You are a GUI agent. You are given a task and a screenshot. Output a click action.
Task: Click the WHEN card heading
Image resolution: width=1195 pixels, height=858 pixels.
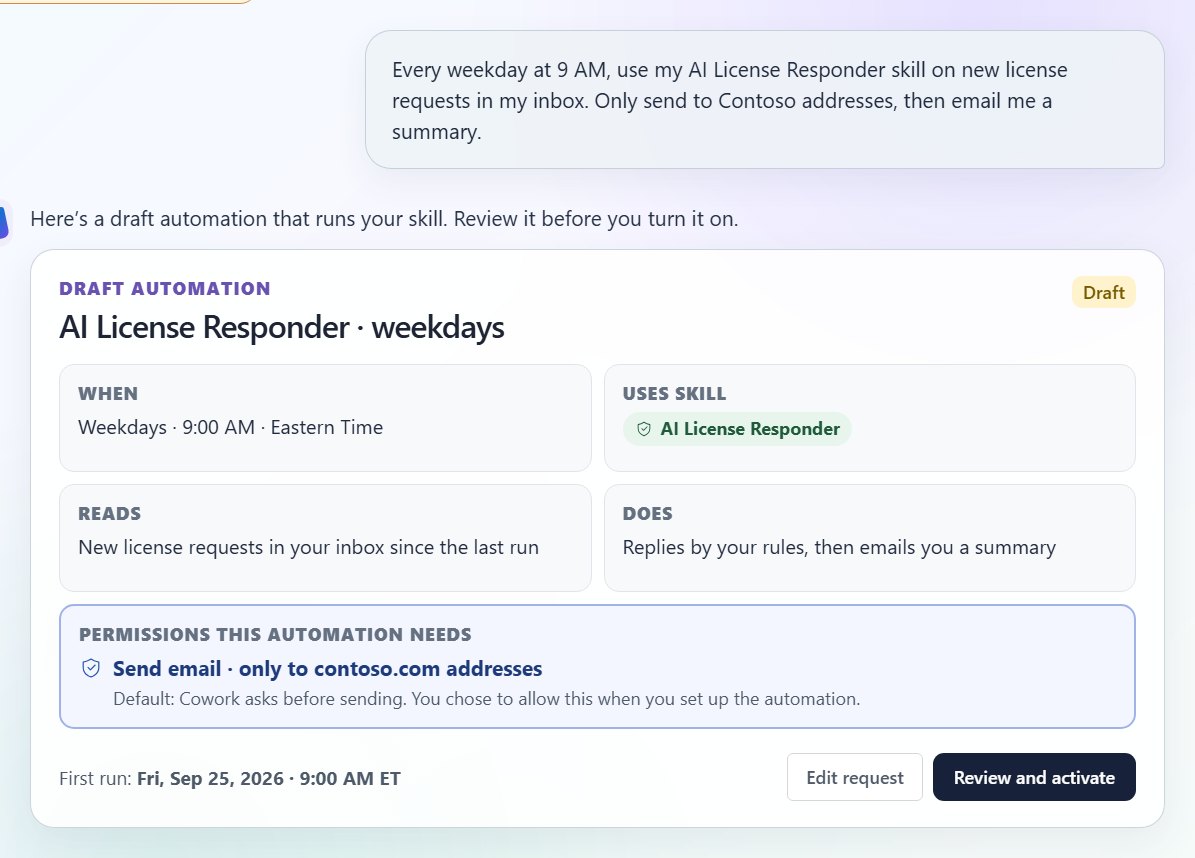(x=108, y=394)
